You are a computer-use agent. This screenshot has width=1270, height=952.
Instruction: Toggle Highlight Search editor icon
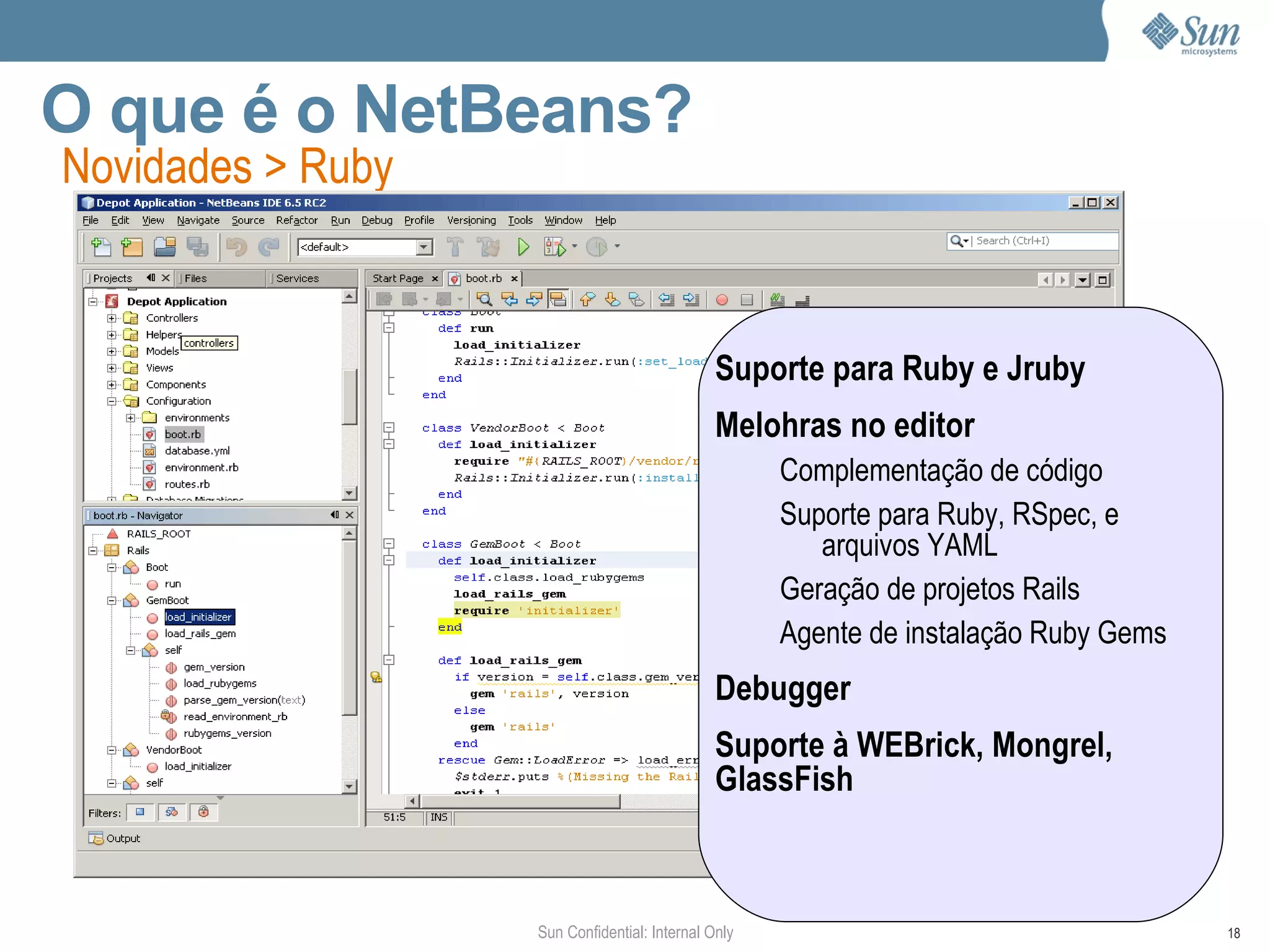[558, 299]
